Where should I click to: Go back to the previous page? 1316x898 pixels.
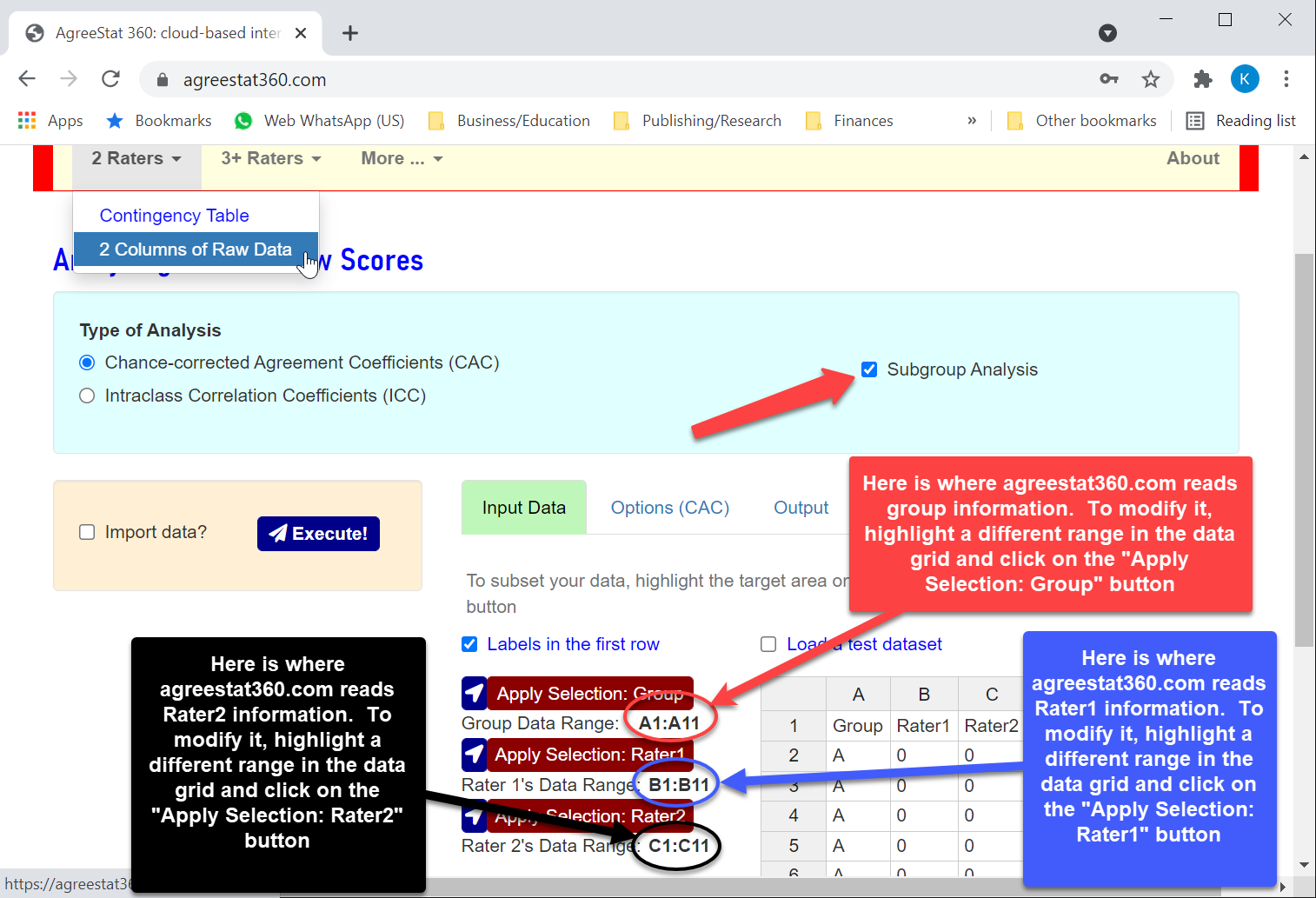click(x=27, y=79)
